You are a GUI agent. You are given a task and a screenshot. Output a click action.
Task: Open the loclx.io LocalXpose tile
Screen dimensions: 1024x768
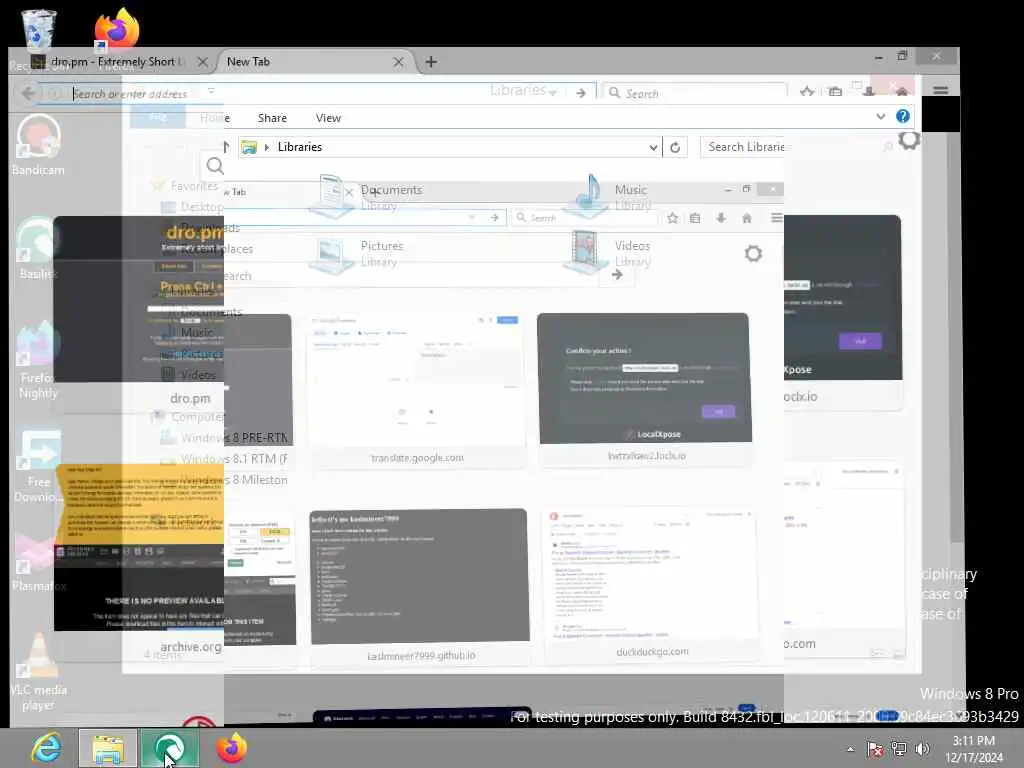click(x=645, y=388)
